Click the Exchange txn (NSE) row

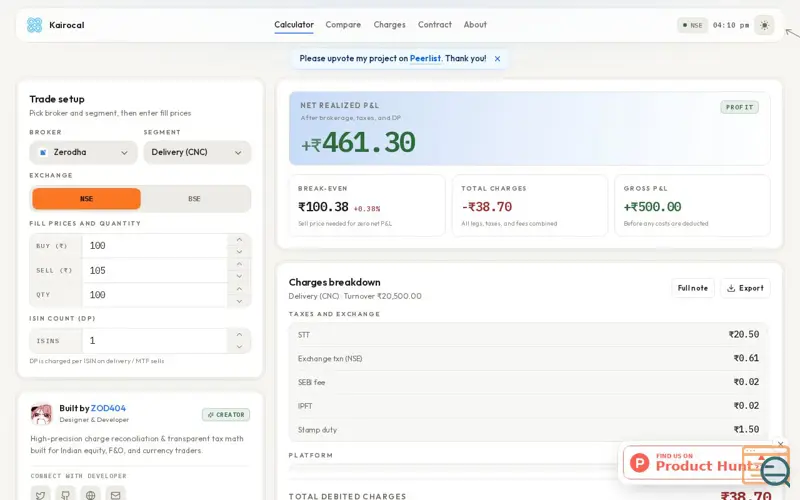(528, 359)
